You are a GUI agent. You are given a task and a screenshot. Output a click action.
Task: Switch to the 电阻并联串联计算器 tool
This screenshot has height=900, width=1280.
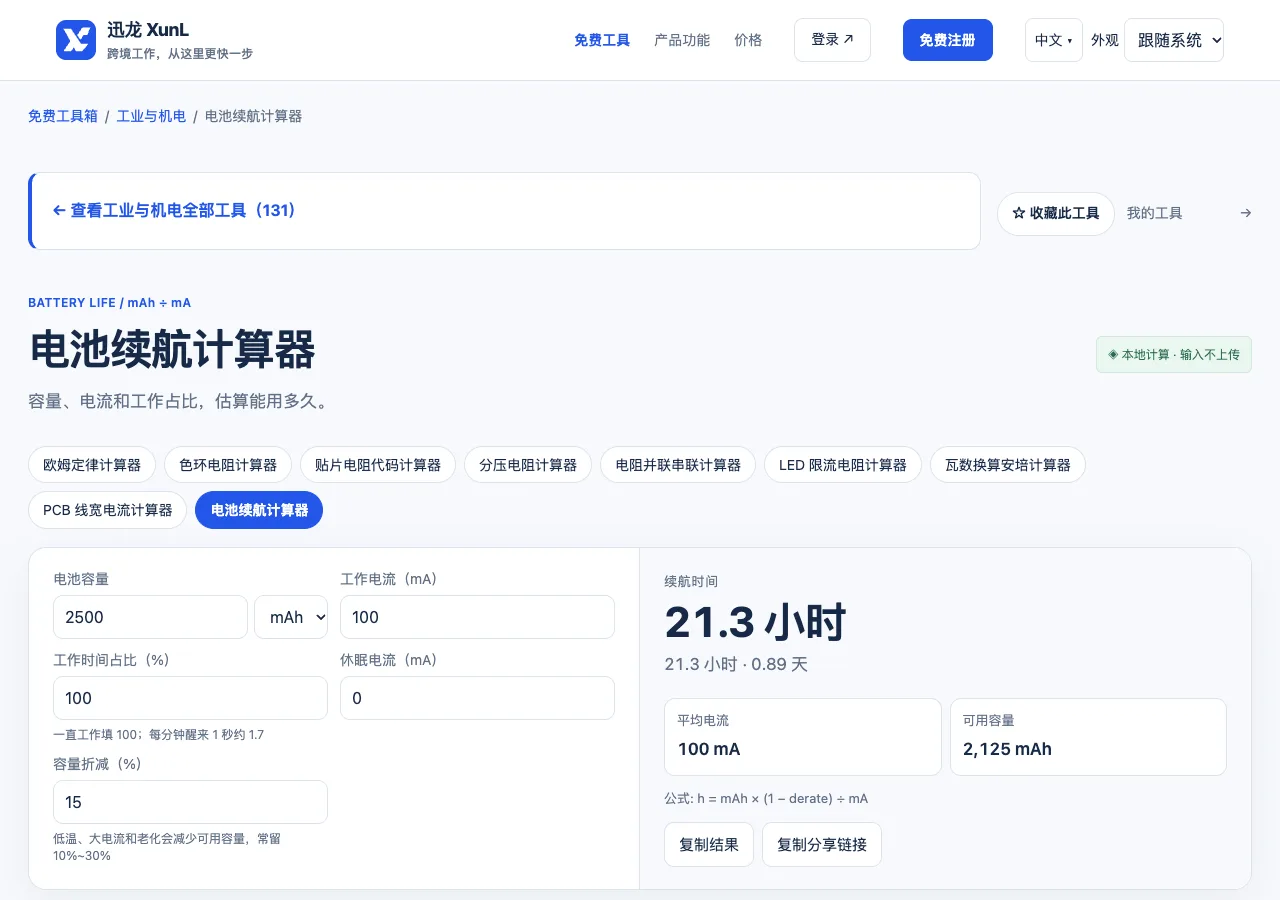pyautogui.click(x=678, y=465)
